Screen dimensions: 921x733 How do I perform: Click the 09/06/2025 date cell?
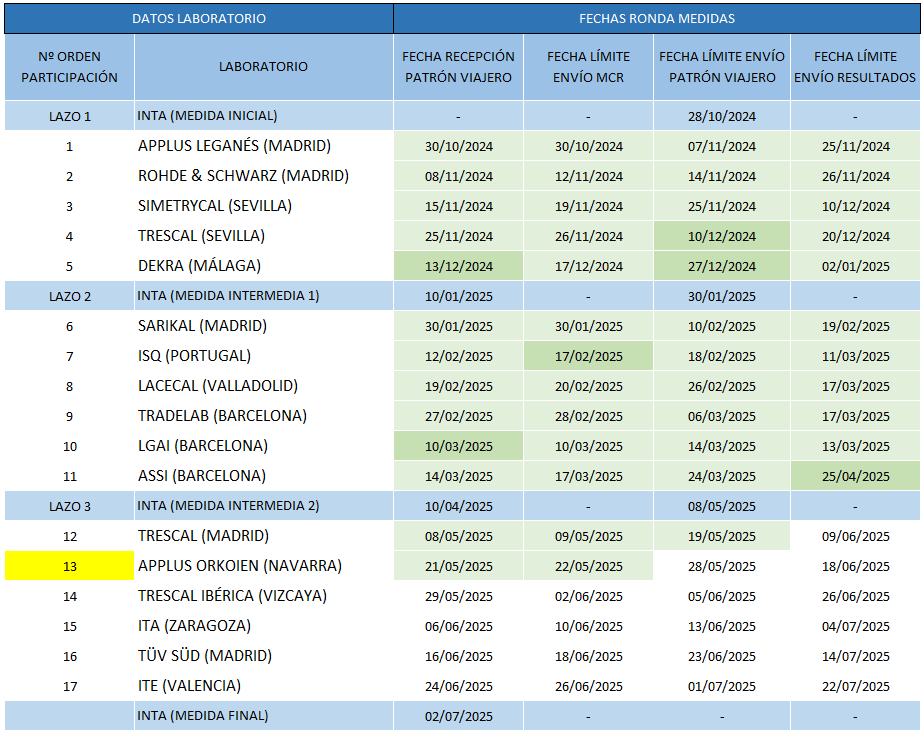click(x=855, y=536)
